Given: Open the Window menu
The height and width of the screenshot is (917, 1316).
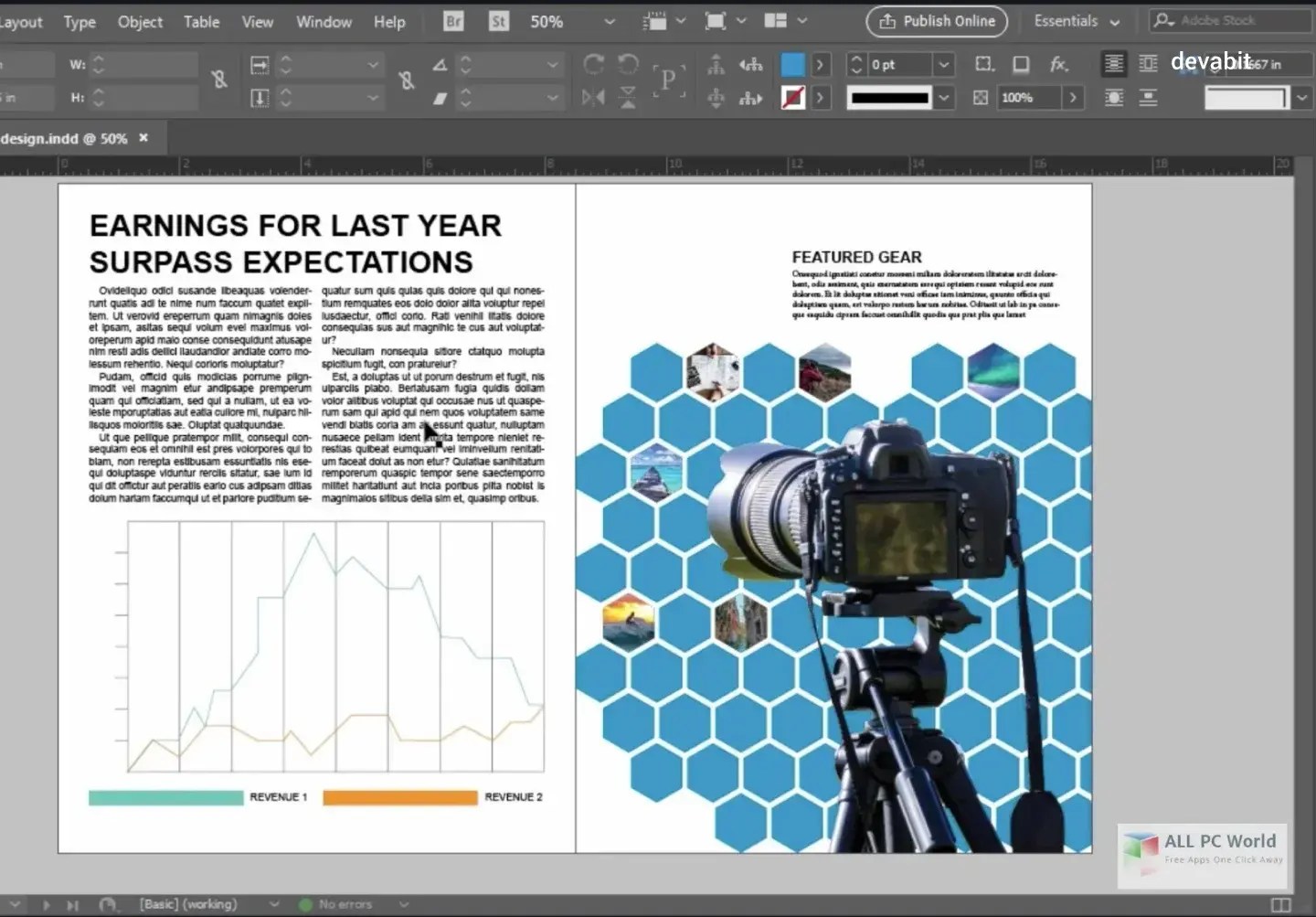Looking at the screenshot, I should point(324,21).
